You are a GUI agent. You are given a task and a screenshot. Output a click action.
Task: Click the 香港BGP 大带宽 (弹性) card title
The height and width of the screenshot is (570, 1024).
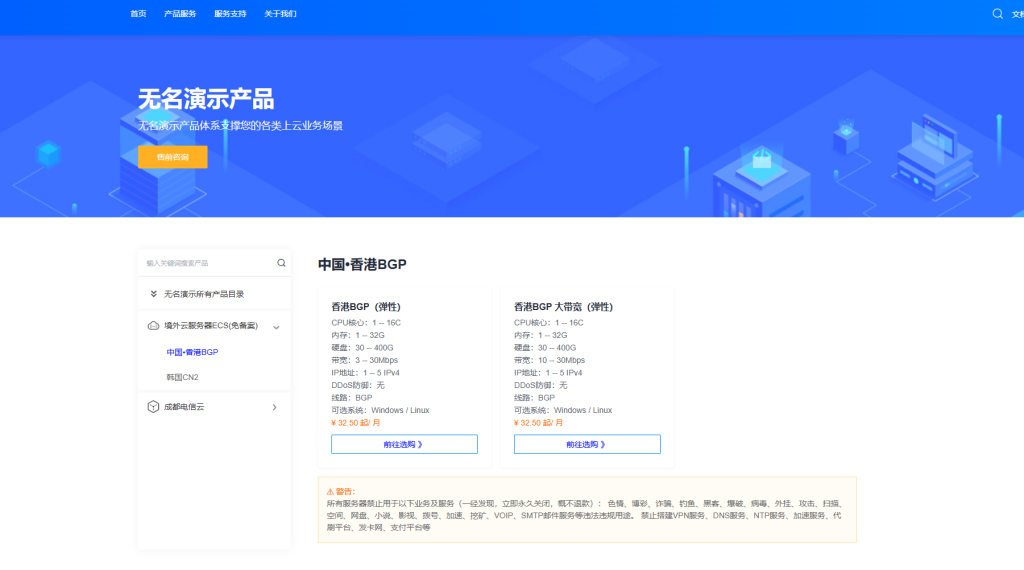563,307
